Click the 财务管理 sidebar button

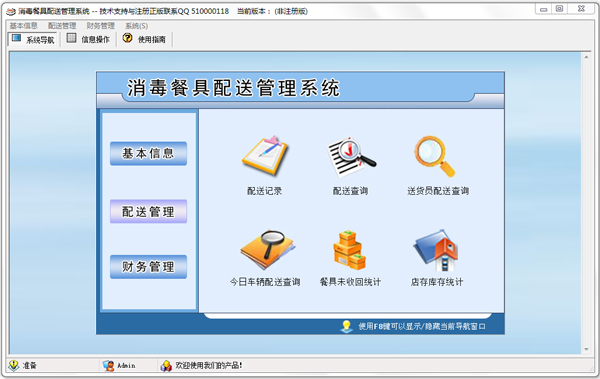point(148,267)
